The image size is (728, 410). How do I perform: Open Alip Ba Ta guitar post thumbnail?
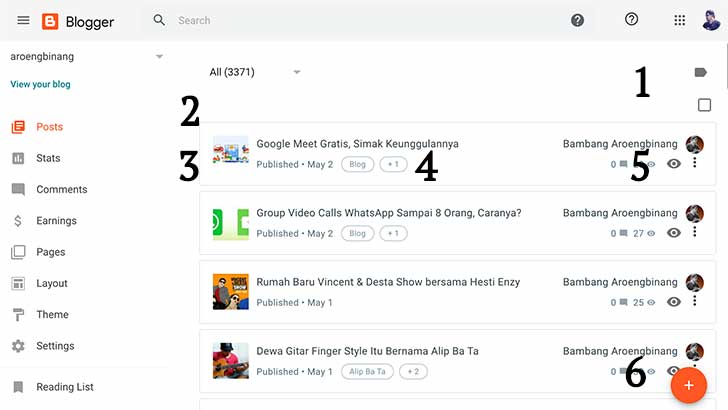231,361
